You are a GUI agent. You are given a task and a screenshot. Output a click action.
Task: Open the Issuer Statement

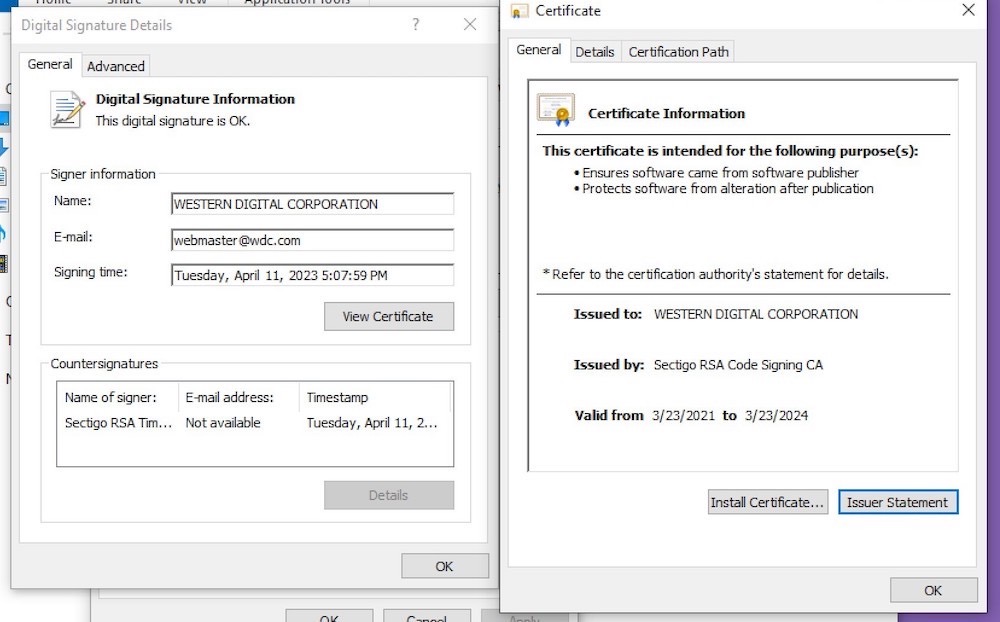(897, 502)
